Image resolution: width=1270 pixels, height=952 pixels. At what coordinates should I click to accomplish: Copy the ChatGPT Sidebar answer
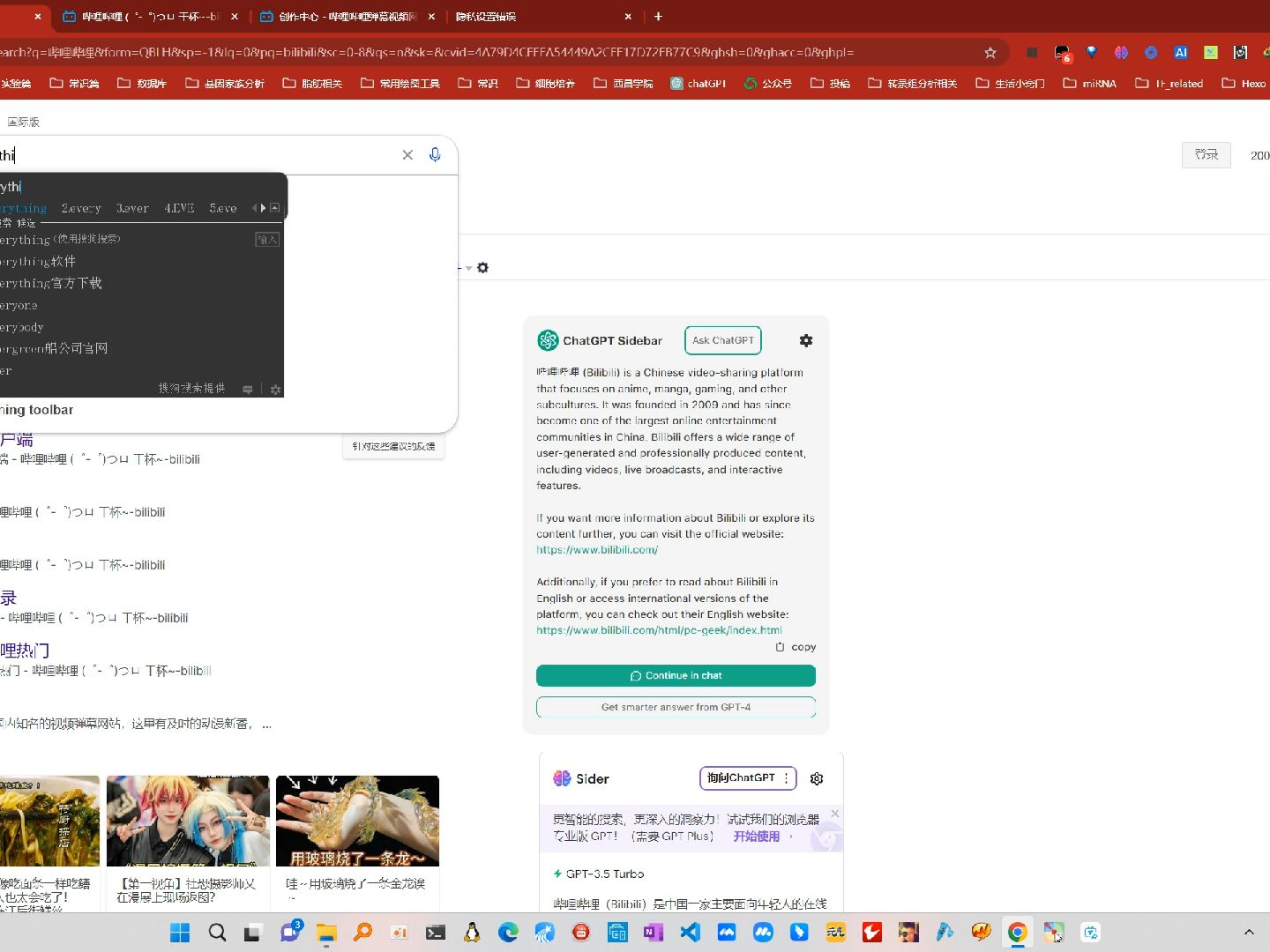pos(796,647)
